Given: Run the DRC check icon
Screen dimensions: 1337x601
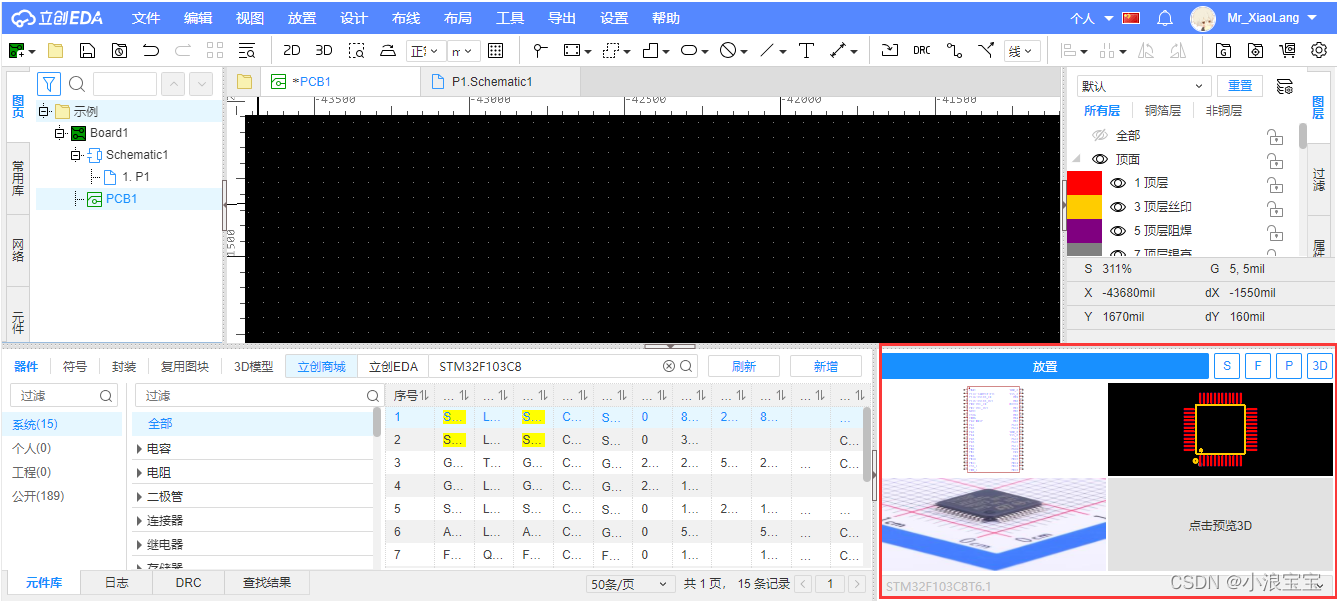Looking at the screenshot, I should point(921,50).
